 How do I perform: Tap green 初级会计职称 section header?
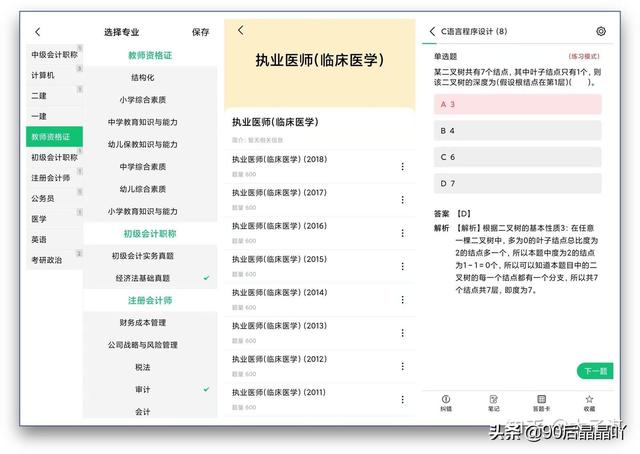click(150, 234)
